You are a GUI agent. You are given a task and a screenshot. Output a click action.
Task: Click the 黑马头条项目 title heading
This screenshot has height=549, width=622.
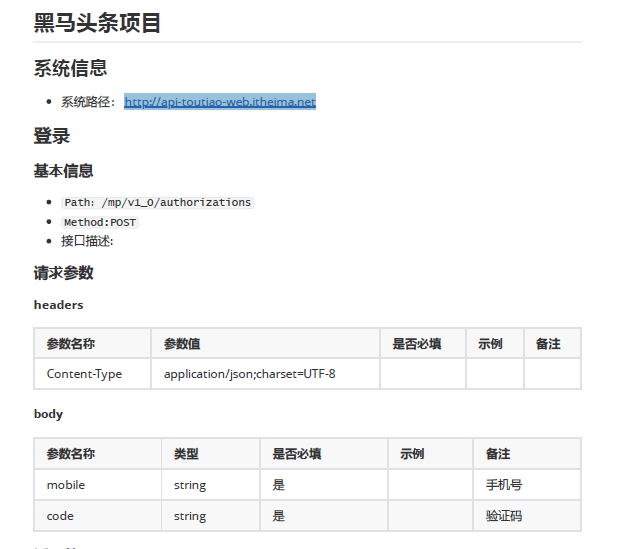[97, 23]
